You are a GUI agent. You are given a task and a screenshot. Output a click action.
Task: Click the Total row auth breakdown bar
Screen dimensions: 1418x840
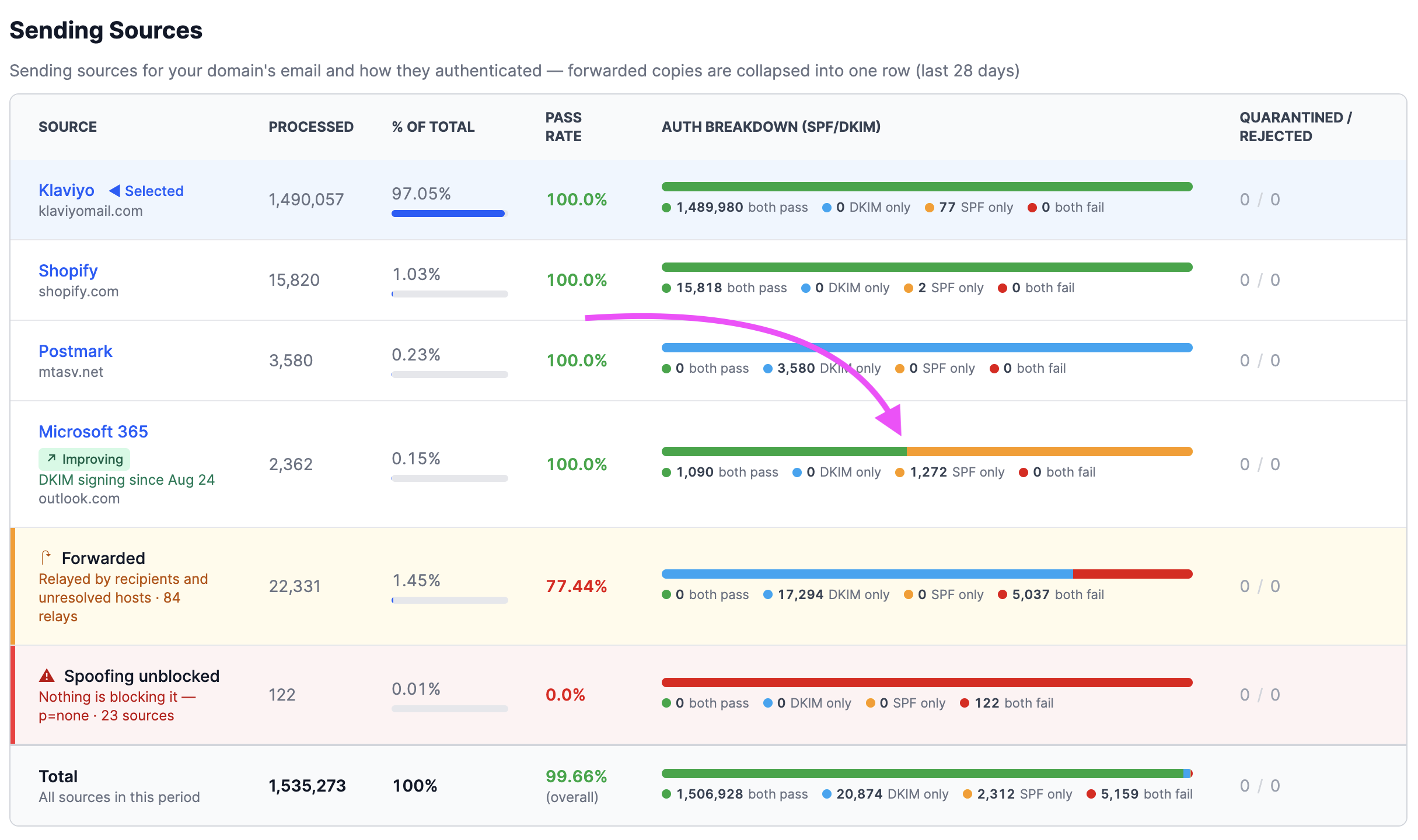click(927, 773)
